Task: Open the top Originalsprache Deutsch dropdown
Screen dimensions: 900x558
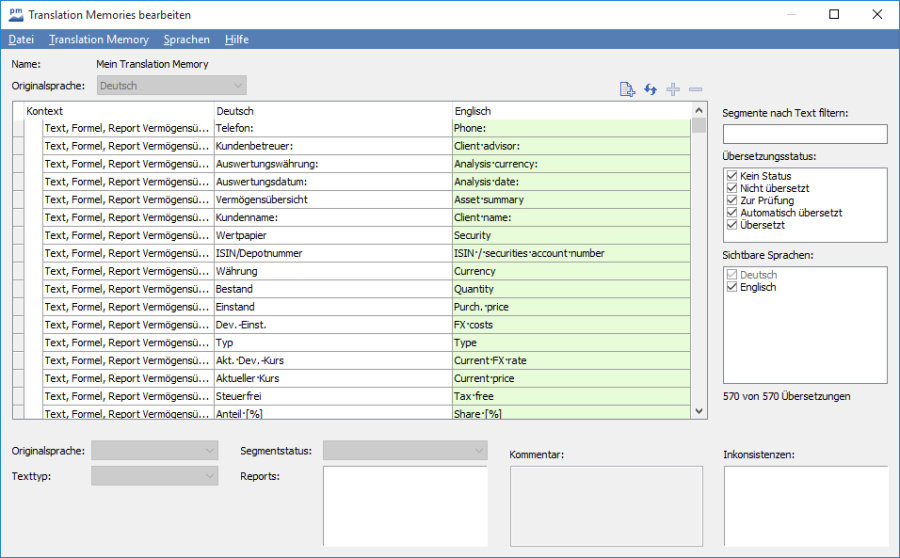Action: (171, 86)
